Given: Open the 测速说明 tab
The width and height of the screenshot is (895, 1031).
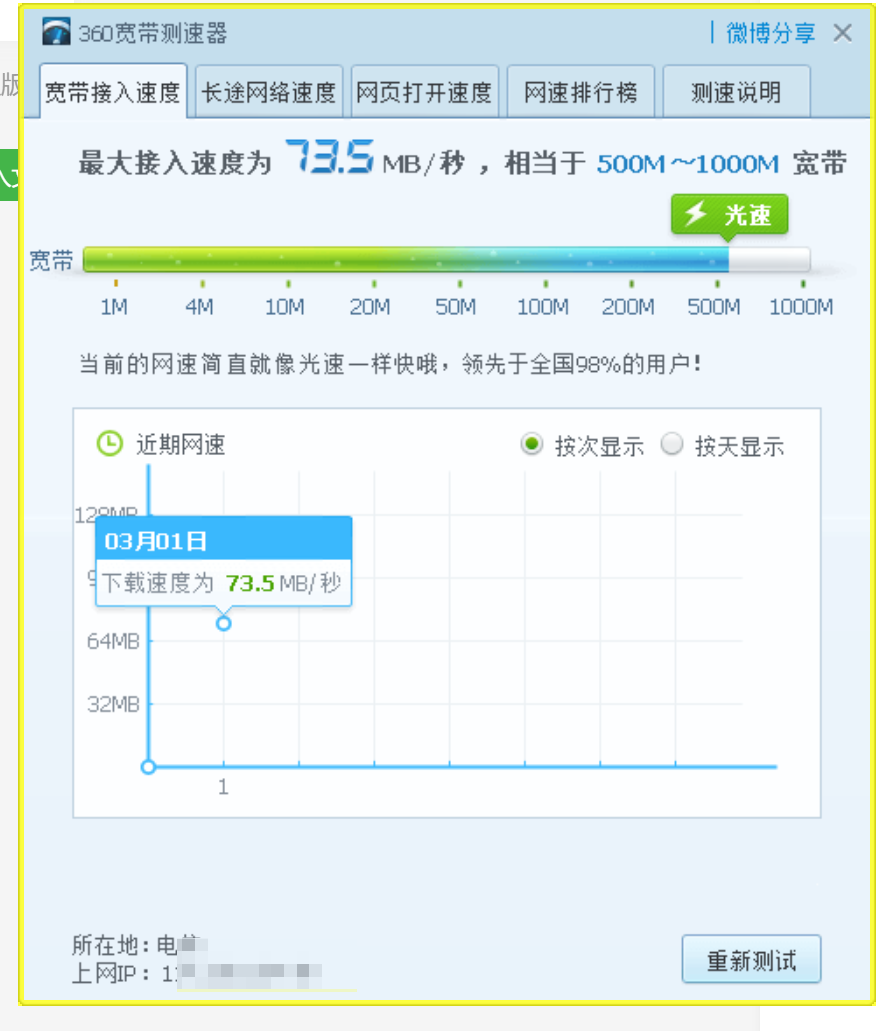Looking at the screenshot, I should 737,91.
